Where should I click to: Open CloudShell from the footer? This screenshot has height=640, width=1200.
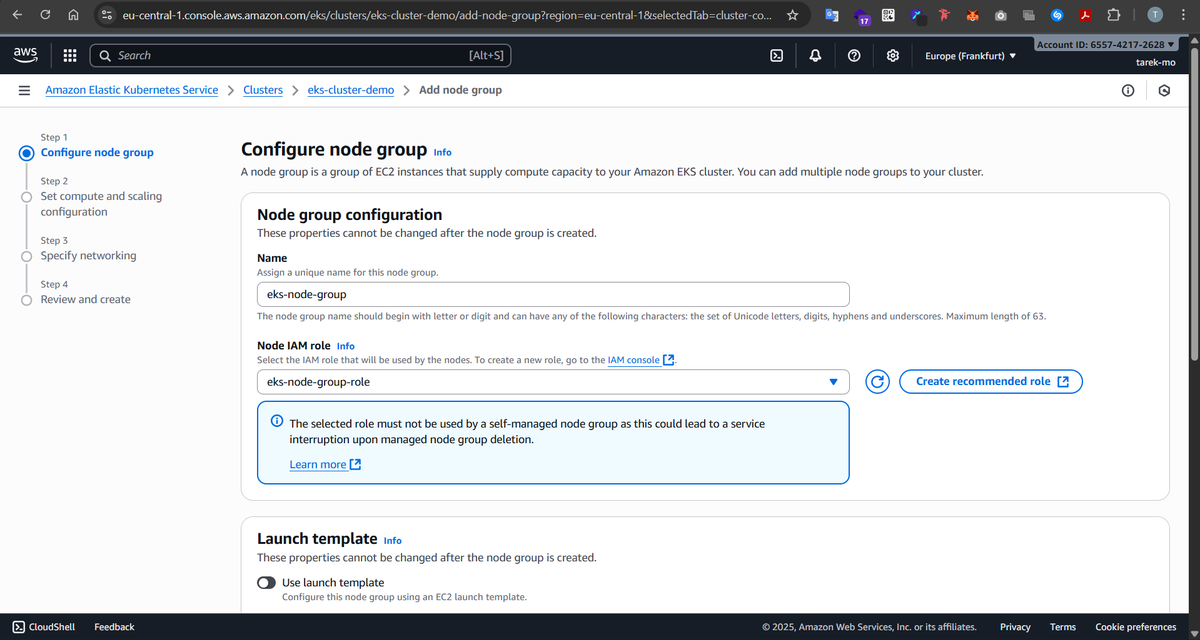coord(43,627)
